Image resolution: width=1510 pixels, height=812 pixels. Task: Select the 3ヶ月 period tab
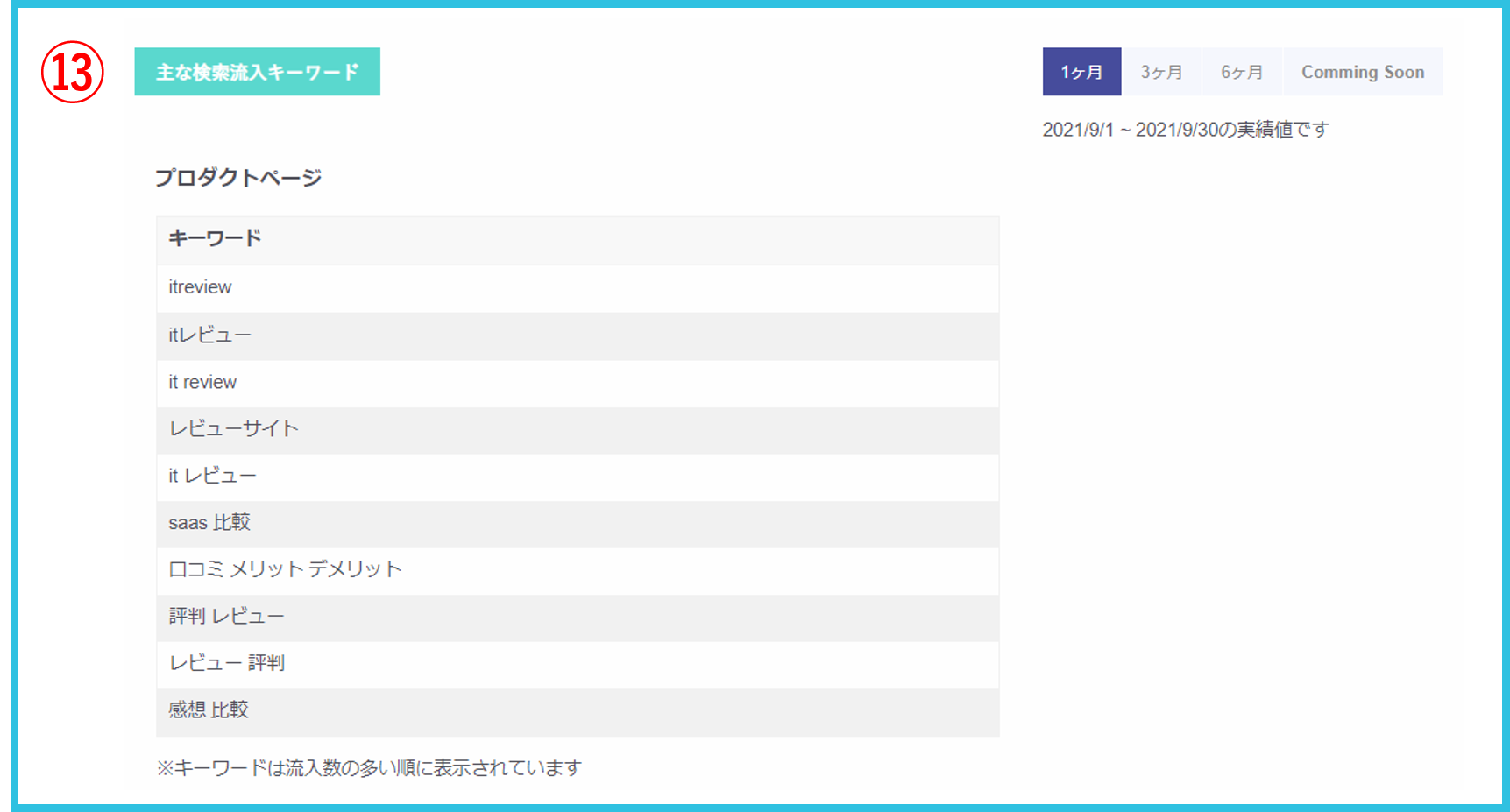pos(1162,72)
